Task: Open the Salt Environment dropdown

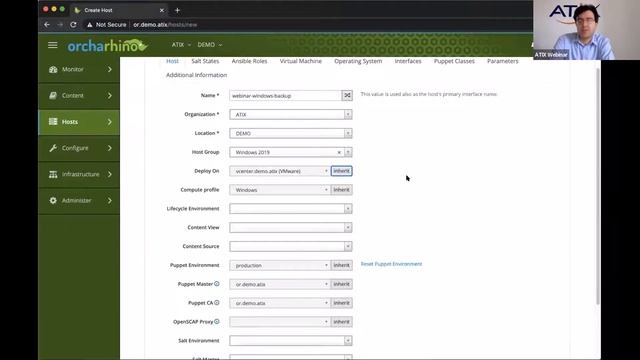Action: click(291, 340)
